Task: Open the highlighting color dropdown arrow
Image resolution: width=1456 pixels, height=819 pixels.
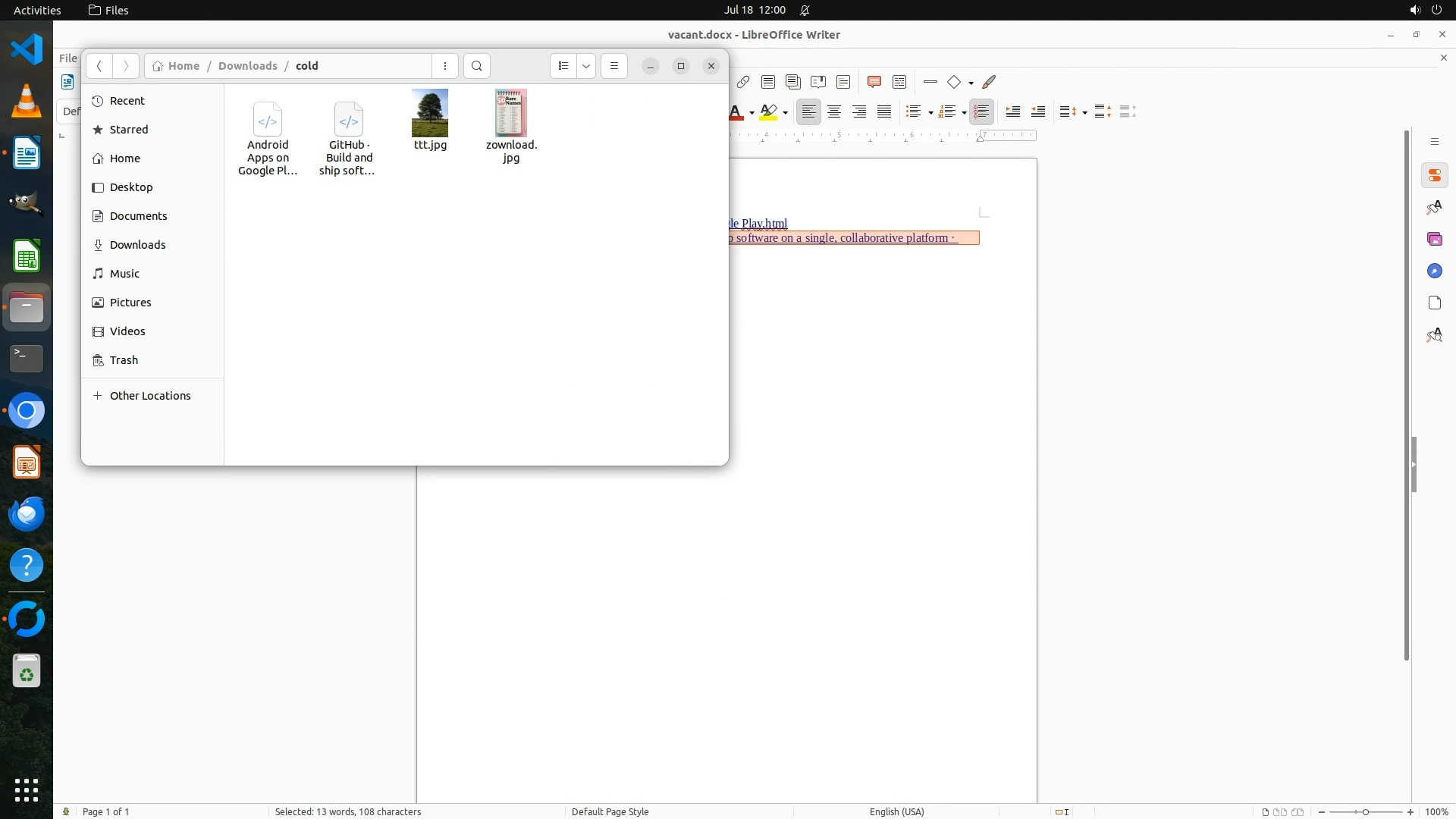Action: (786, 112)
